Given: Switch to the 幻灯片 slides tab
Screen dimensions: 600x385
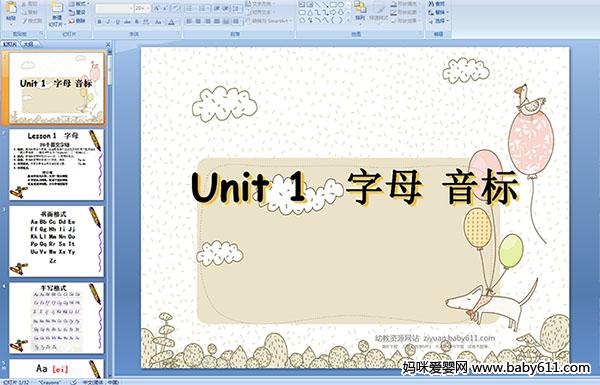Looking at the screenshot, I should [x=10, y=44].
